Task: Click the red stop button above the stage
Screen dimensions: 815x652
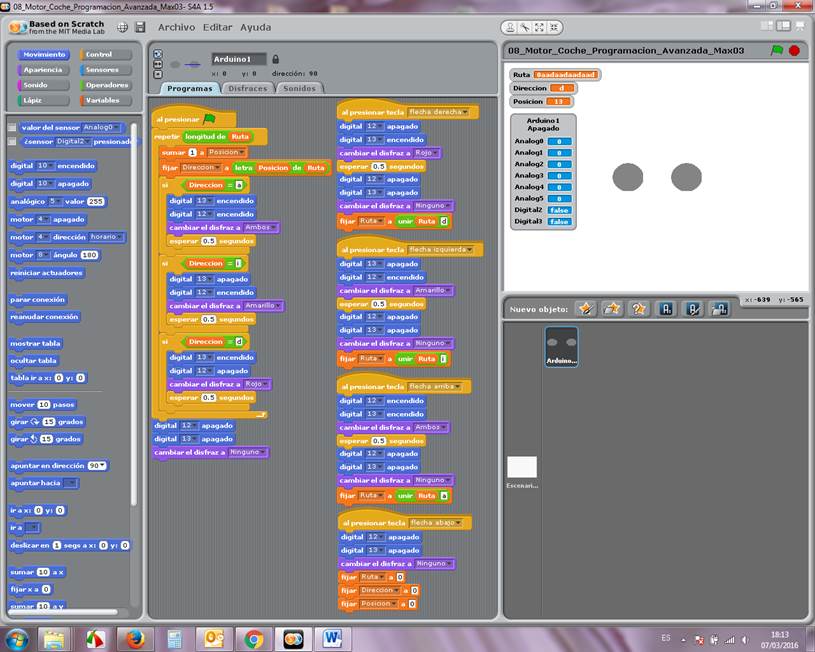Action: tap(794, 50)
